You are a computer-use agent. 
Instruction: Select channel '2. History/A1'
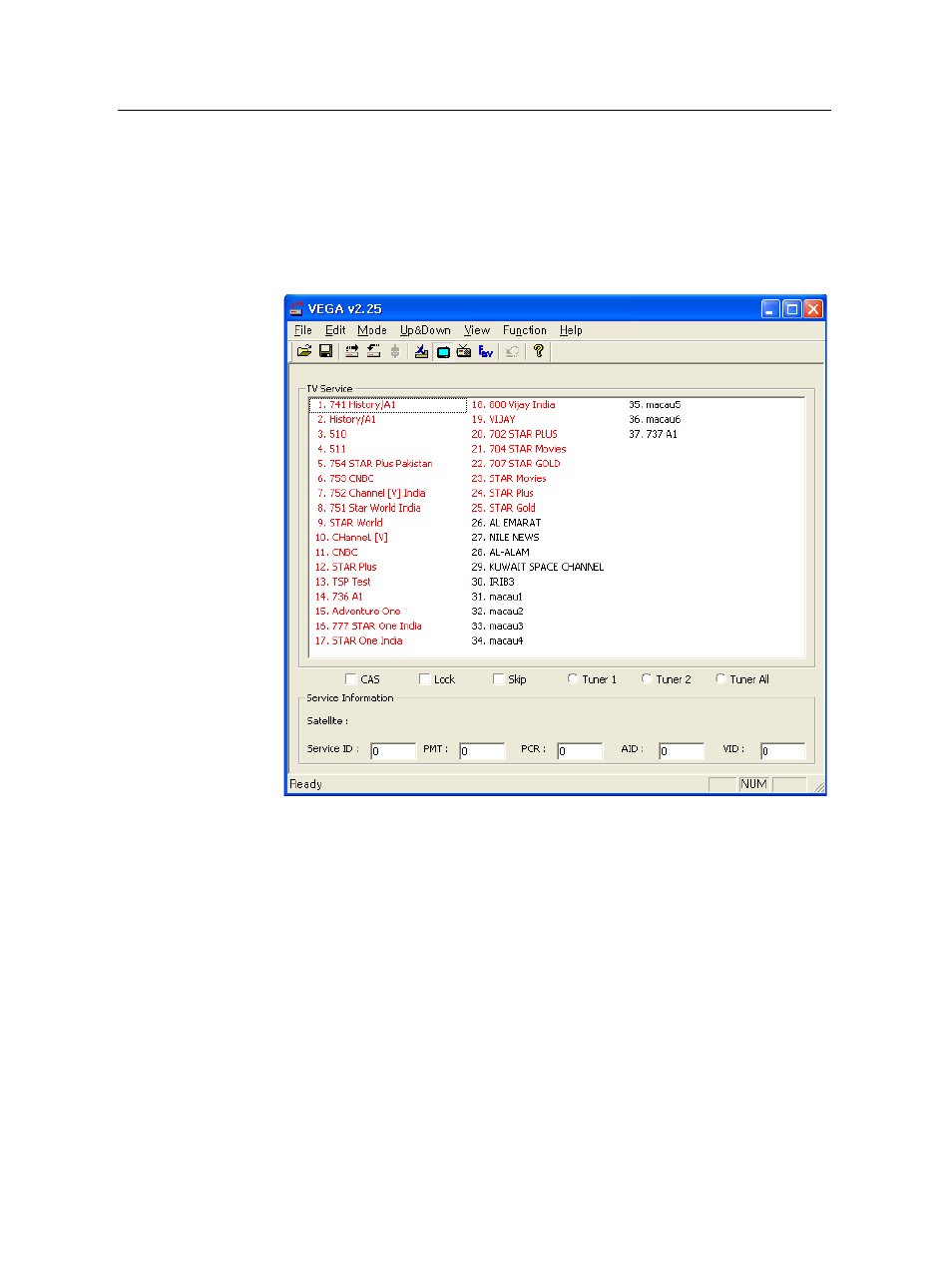(x=346, y=420)
